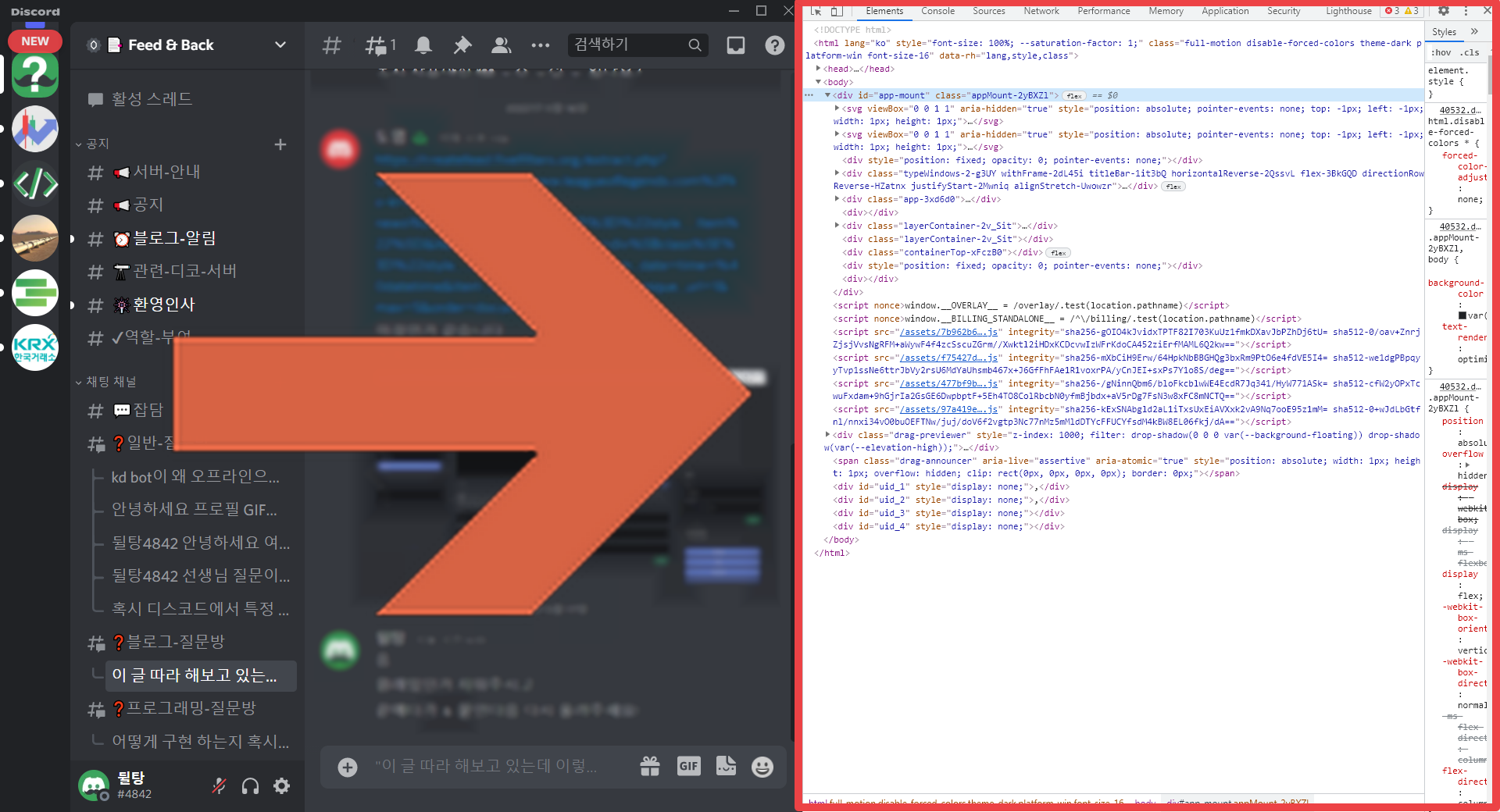The image size is (1500, 812).
Task: Click the DevTools inspect element icon
Action: pyautogui.click(x=816, y=11)
